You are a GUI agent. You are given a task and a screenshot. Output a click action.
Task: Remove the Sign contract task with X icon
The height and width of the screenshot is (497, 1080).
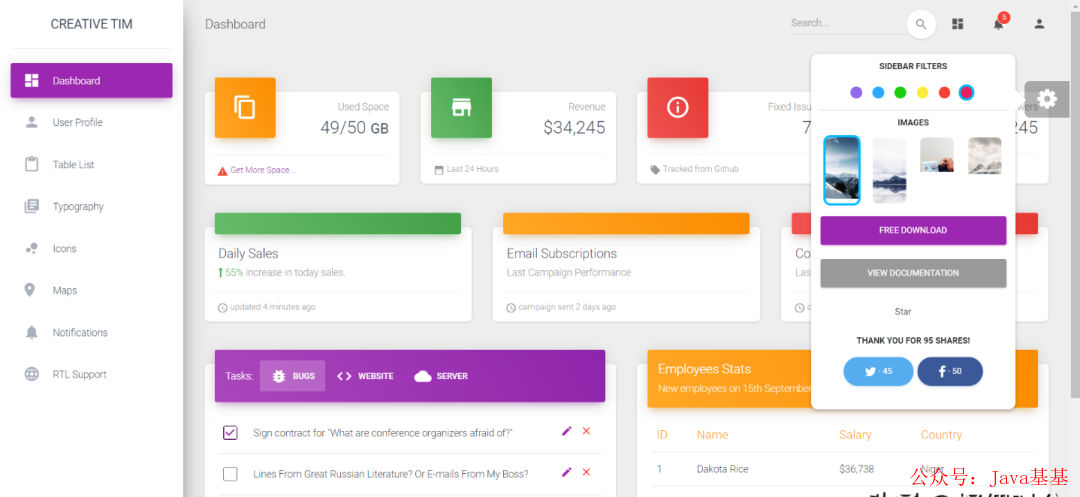tap(587, 431)
